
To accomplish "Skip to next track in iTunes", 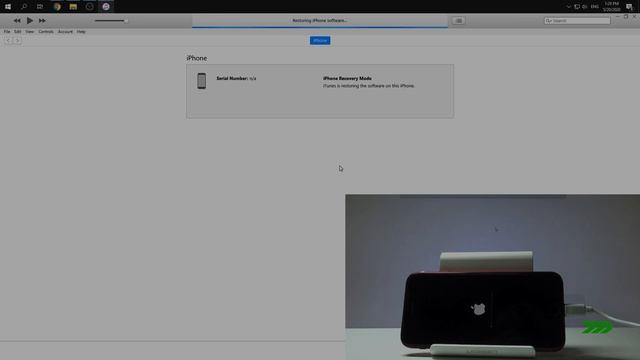I will (42, 20).
